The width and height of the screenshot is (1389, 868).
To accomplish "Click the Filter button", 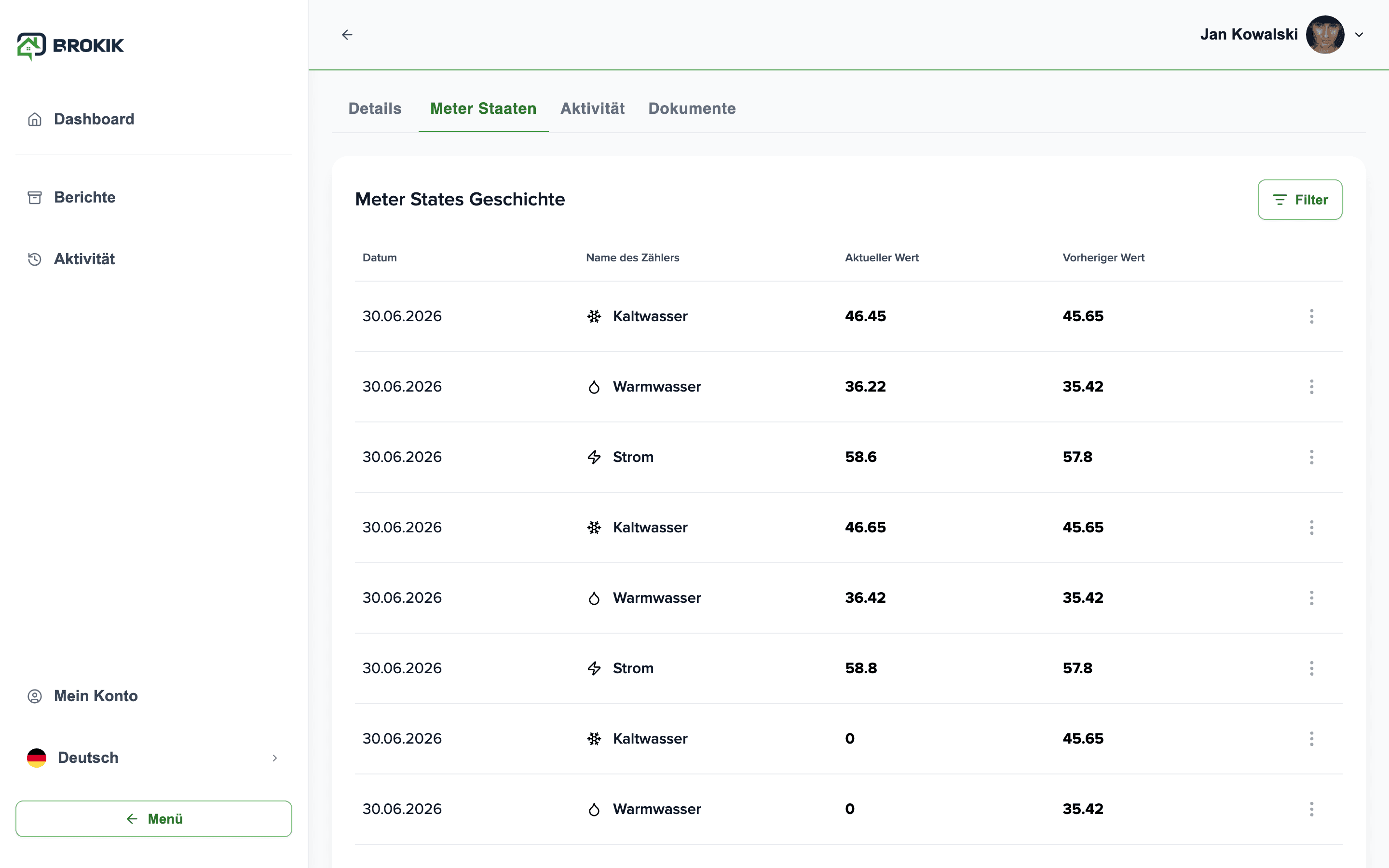I will pyautogui.click(x=1300, y=200).
